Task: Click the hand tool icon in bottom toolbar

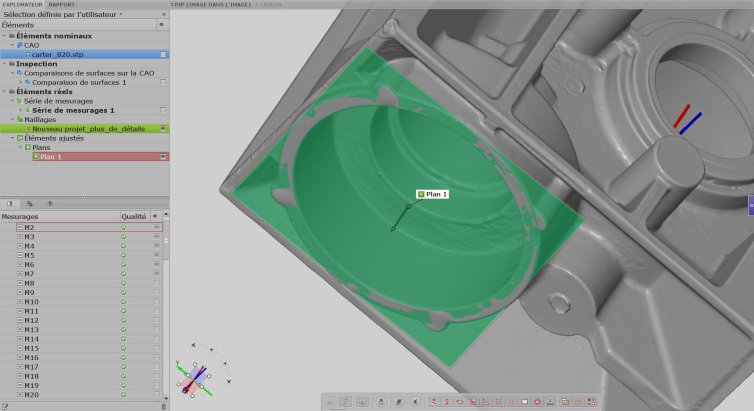Action: coord(381,401)
